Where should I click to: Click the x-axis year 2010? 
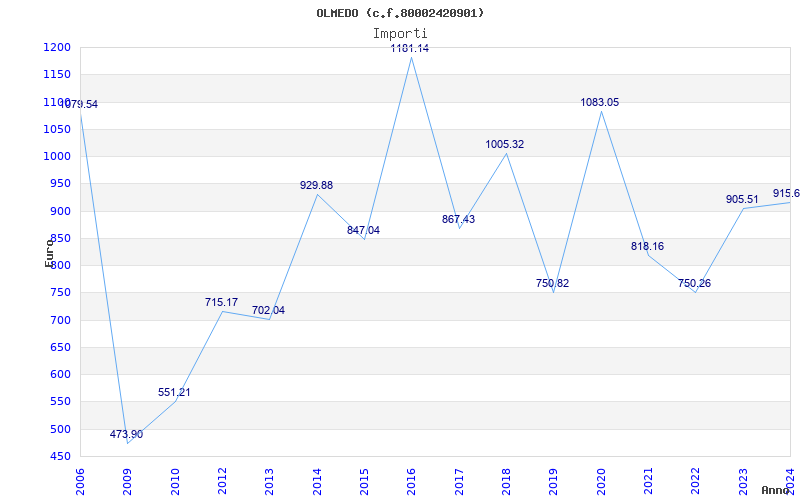[175, 482]
